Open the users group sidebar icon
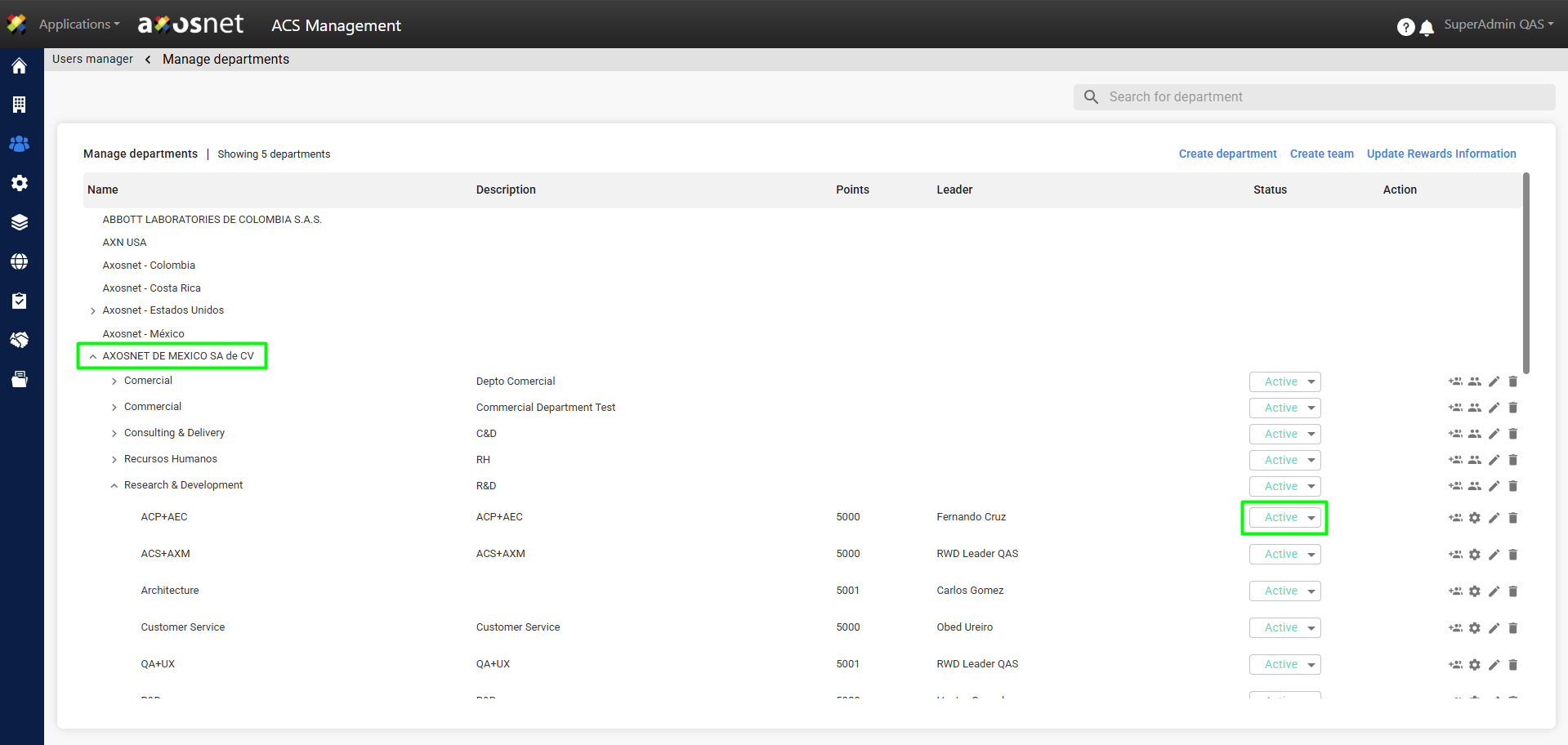The width and height of the screenshot is (1568, 745). click(20, 144)
